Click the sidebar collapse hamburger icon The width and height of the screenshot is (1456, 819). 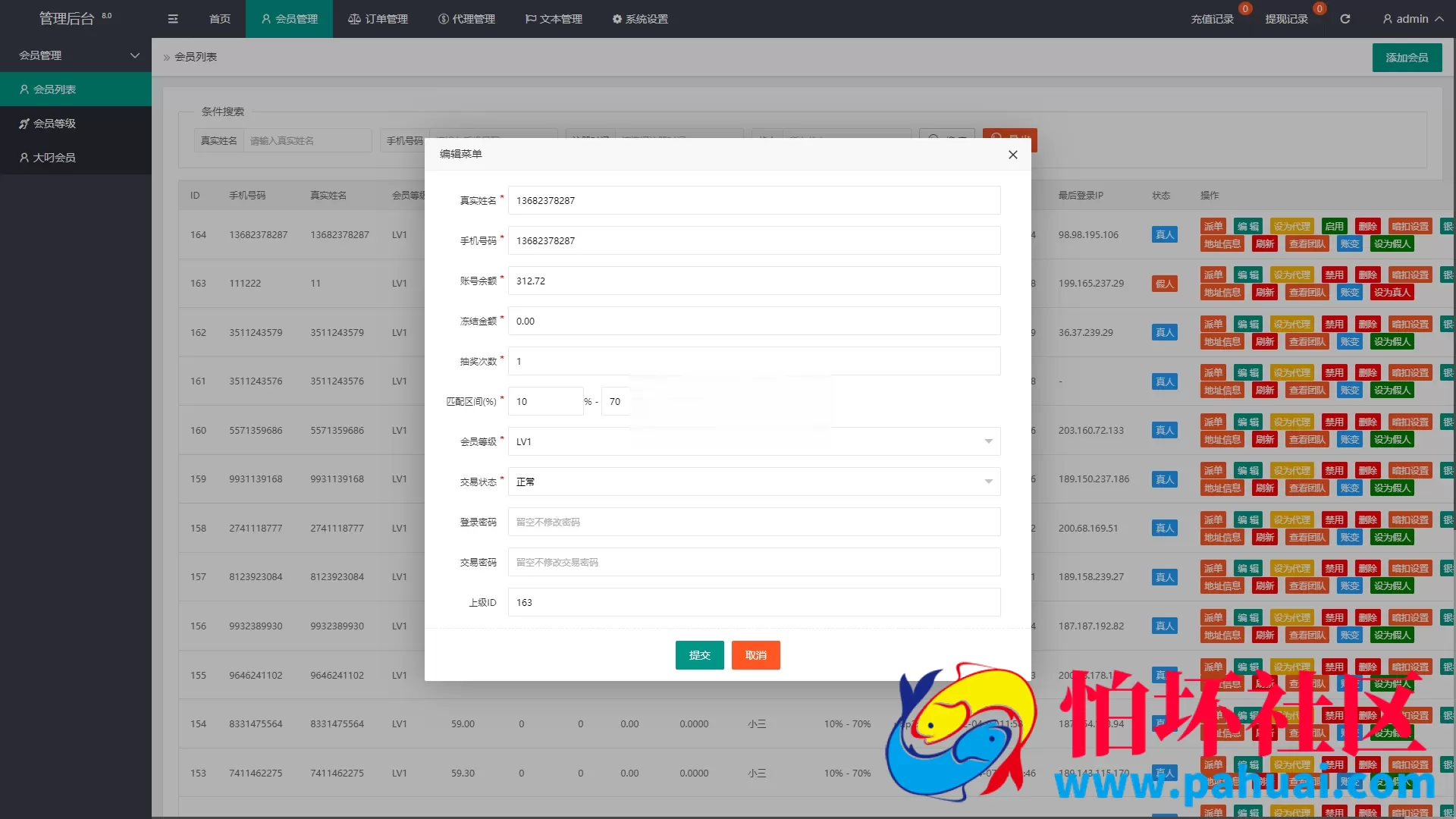pyautogui.click(x=173, y=19)
